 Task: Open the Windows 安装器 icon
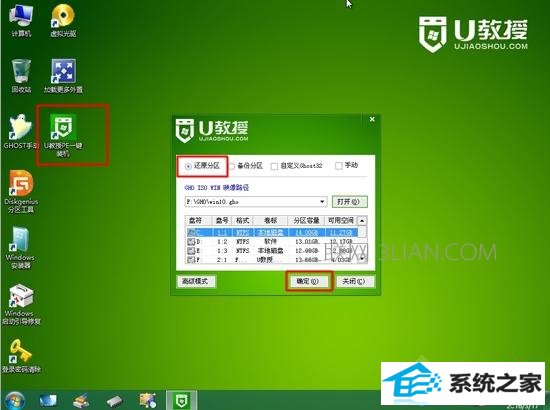click(20, 248)
